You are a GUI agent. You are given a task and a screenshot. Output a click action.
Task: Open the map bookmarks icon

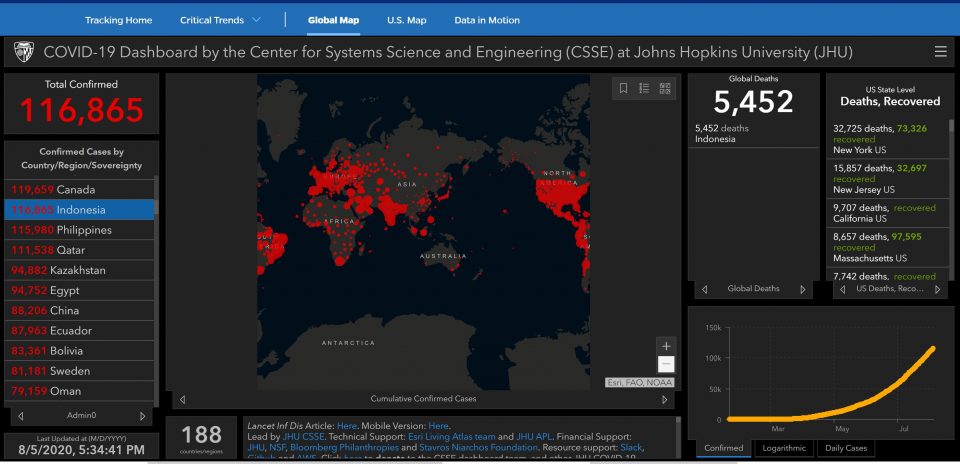pos(624,89)
